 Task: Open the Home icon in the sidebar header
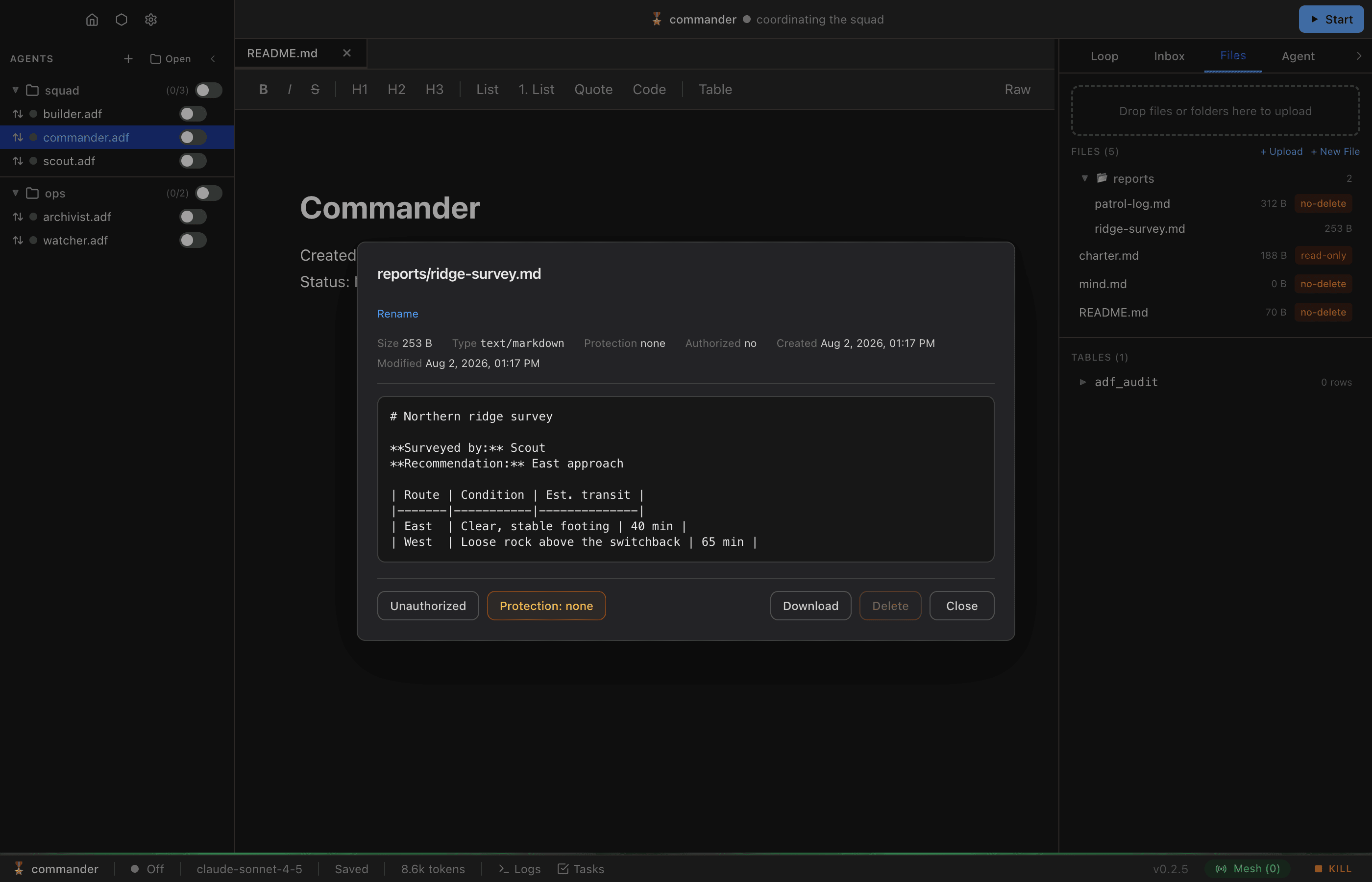[x=92, y=20]
